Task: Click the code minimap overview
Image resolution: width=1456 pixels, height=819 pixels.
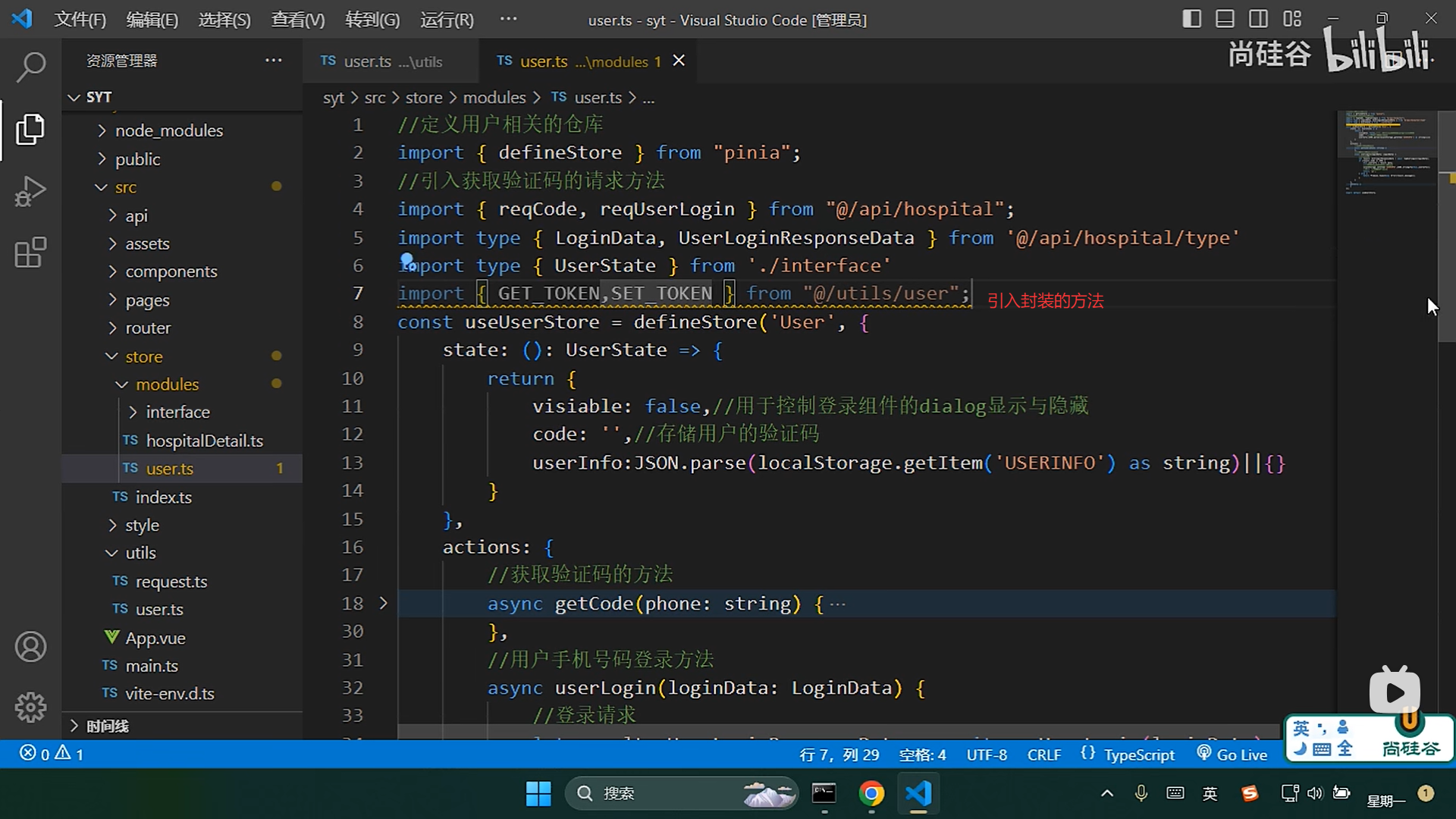Action: (1387, 152)
